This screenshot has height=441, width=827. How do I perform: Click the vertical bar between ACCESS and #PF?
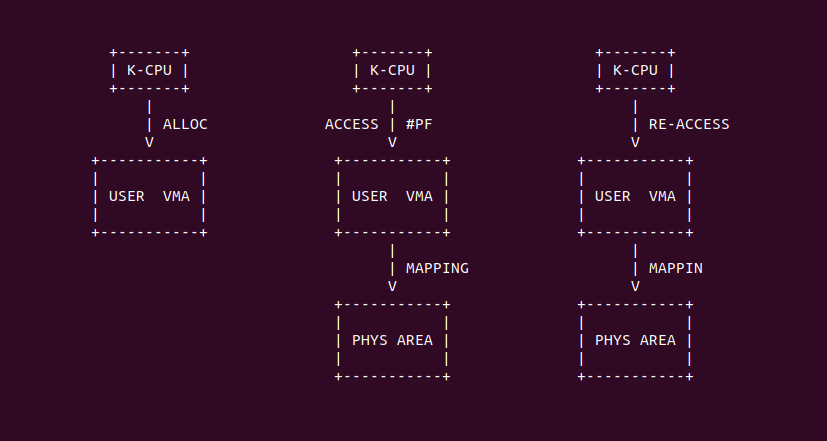[392, 125]
